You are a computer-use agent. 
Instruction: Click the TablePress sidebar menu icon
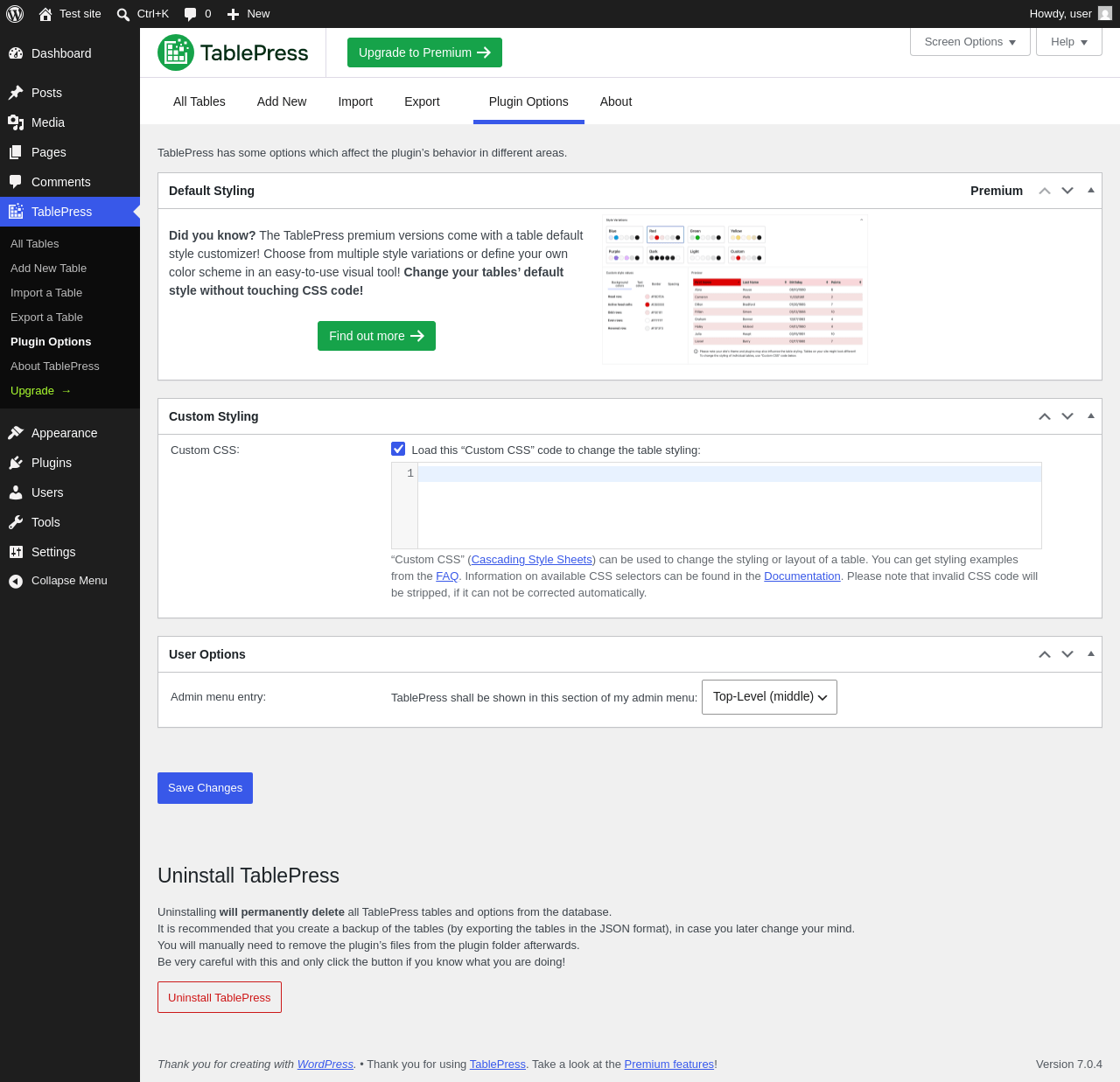(16, 212)
